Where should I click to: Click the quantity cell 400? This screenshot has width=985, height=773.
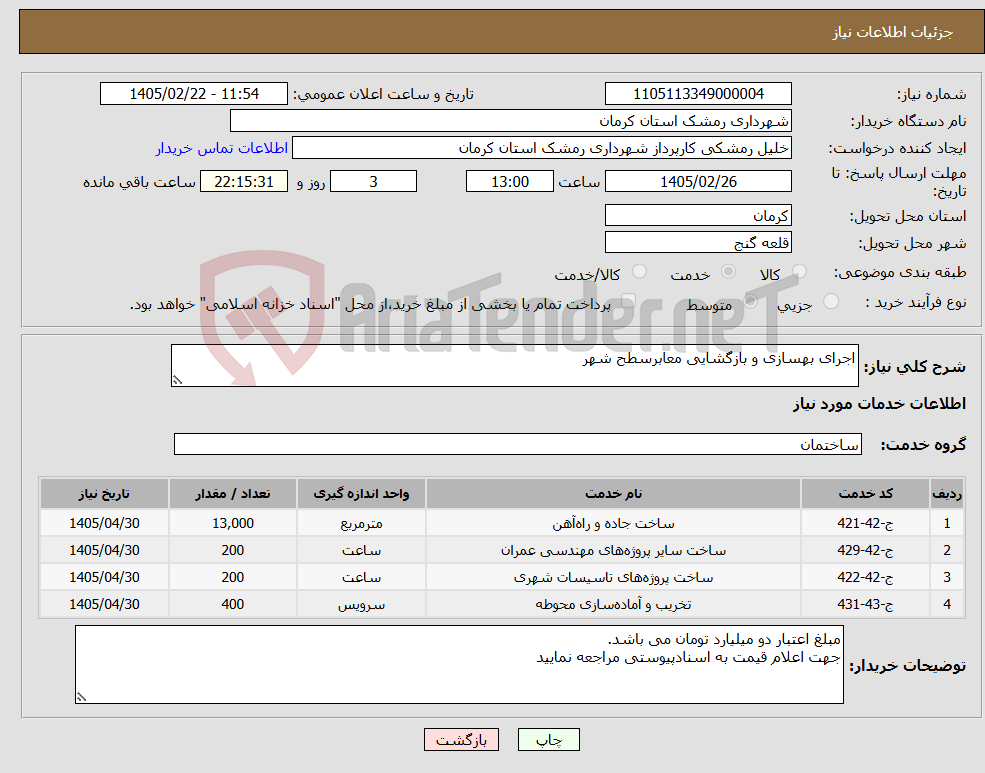[x=232, y=604]
